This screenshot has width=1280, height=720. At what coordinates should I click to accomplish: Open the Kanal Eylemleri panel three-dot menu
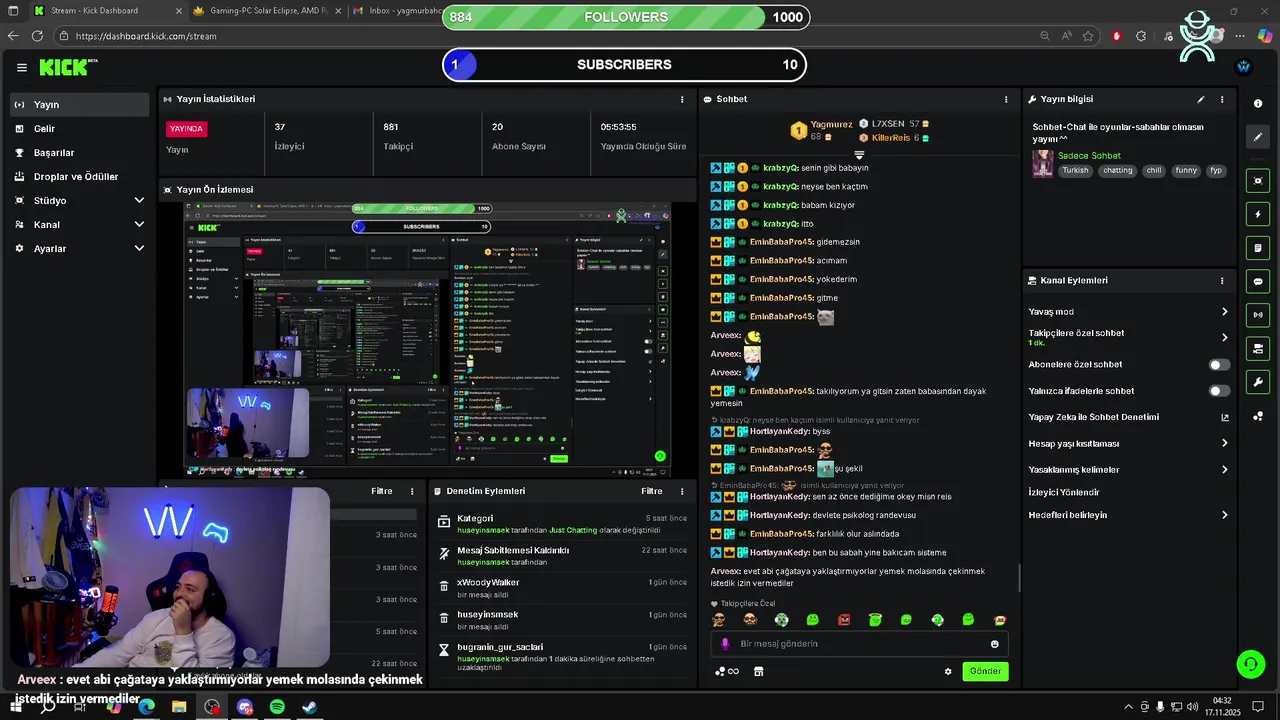pyautogui.click(x=1222, y=281)
